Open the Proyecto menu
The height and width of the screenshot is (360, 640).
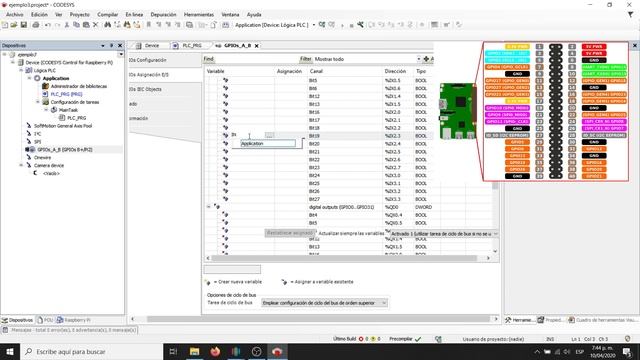click(x=80, y=14)
